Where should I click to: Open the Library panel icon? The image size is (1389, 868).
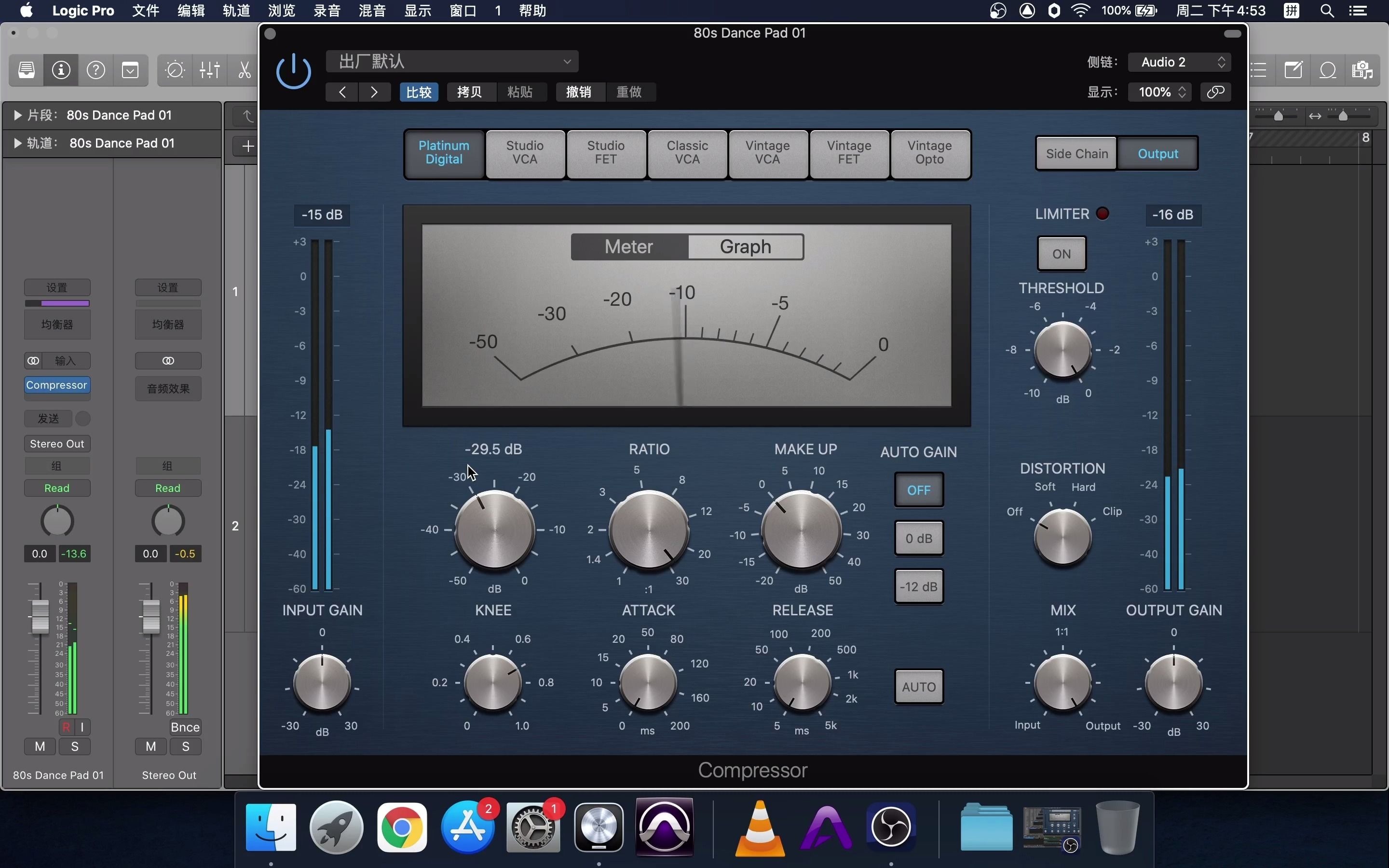point(26,70)
